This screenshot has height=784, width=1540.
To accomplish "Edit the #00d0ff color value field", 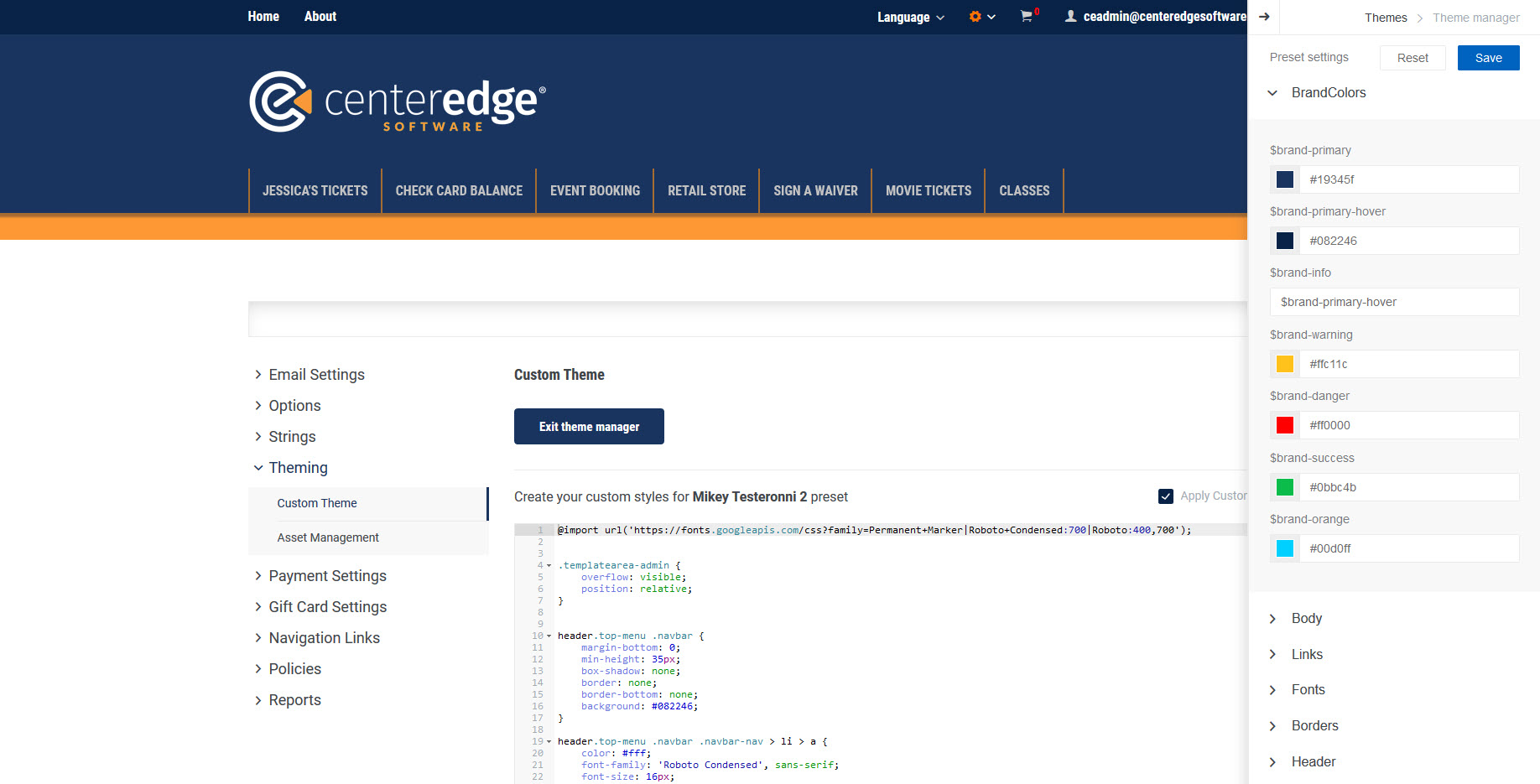I will 1409,548.
